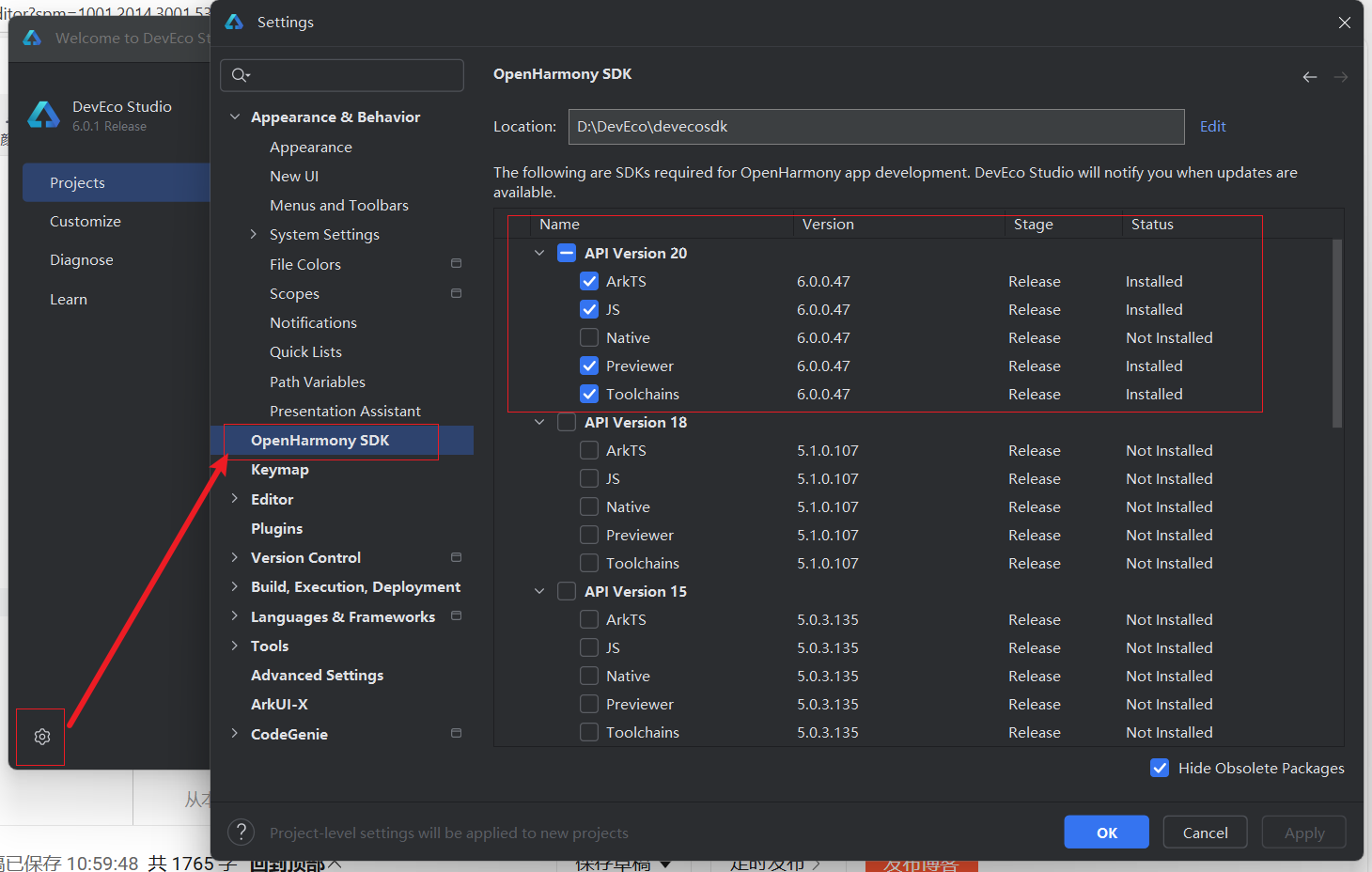
Task: Check ArkTS 5.1.0.107 checkbox
Action: [589, 450]
